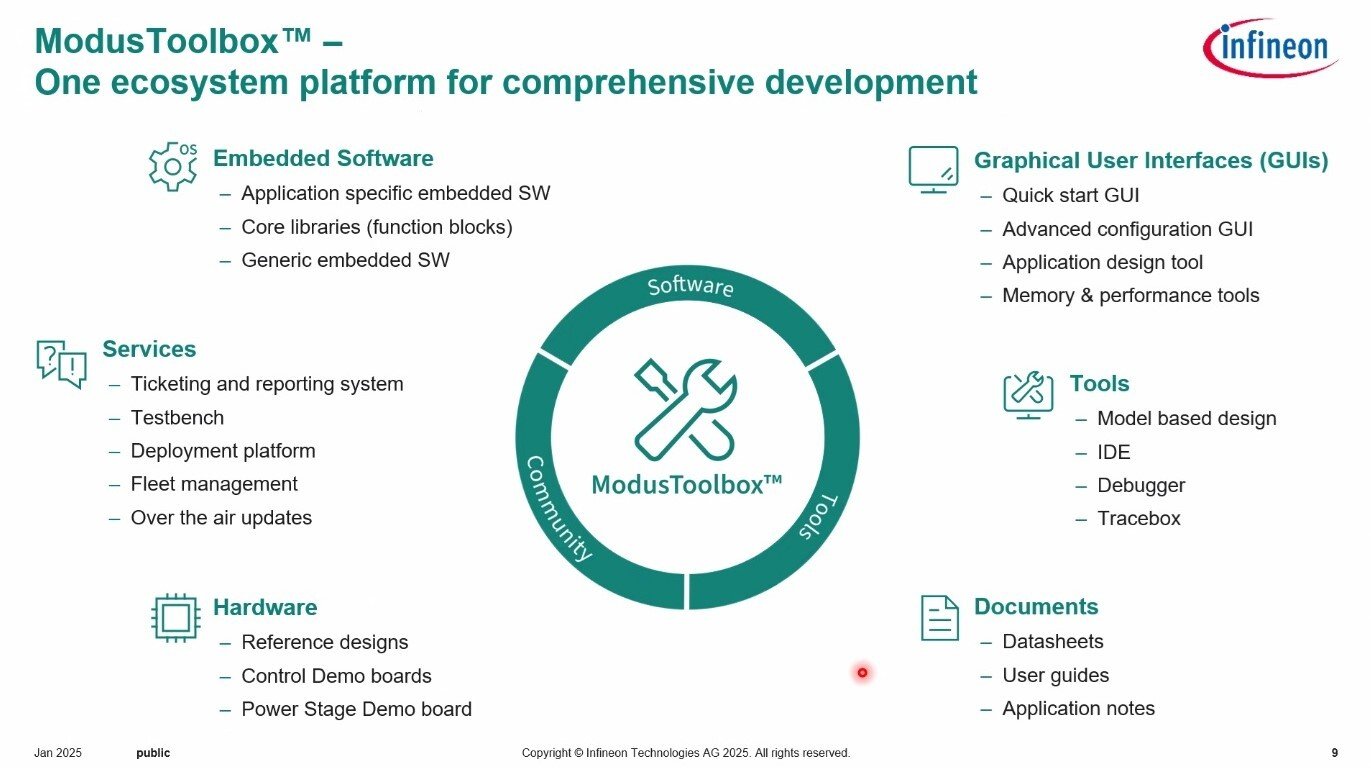
Task: Click the central wrench and screwdriver icon
Action: pos(686,409)
